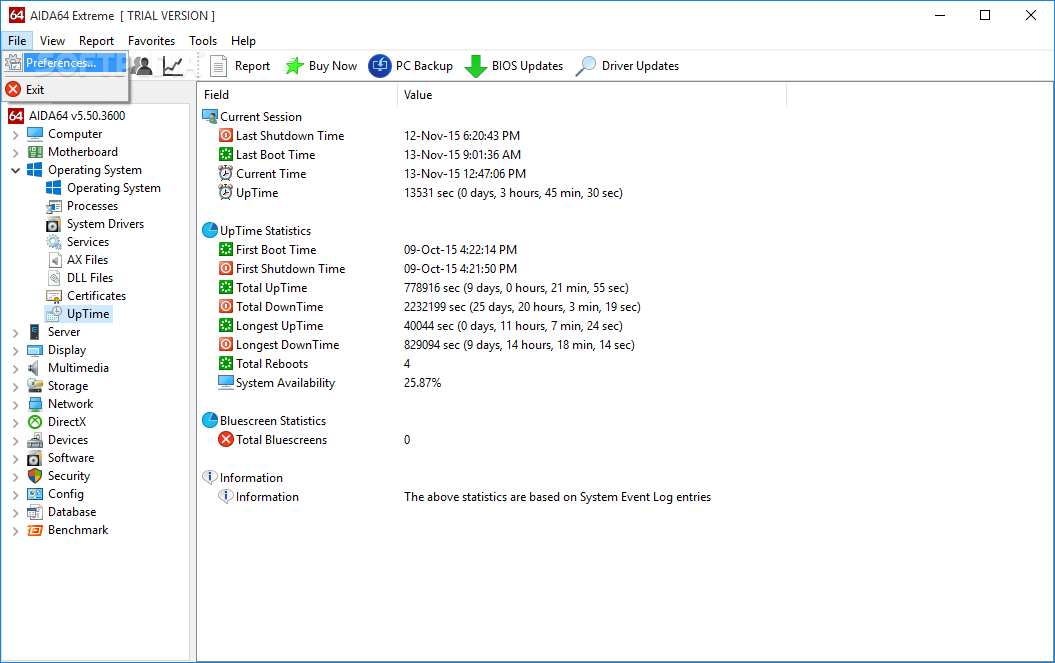Select the UpTime tree item

(x=79, y=314)
